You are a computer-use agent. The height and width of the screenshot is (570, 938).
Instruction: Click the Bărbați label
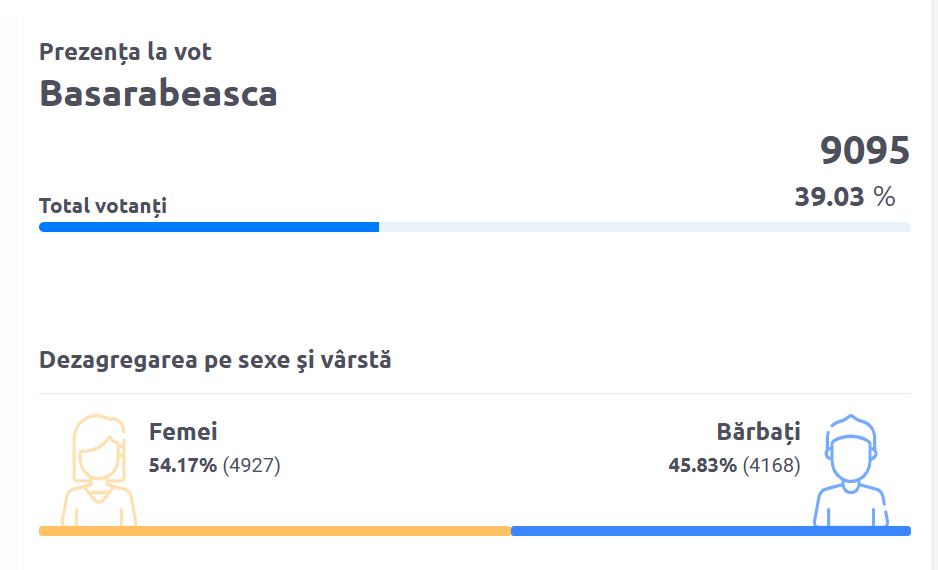point(758,432)
